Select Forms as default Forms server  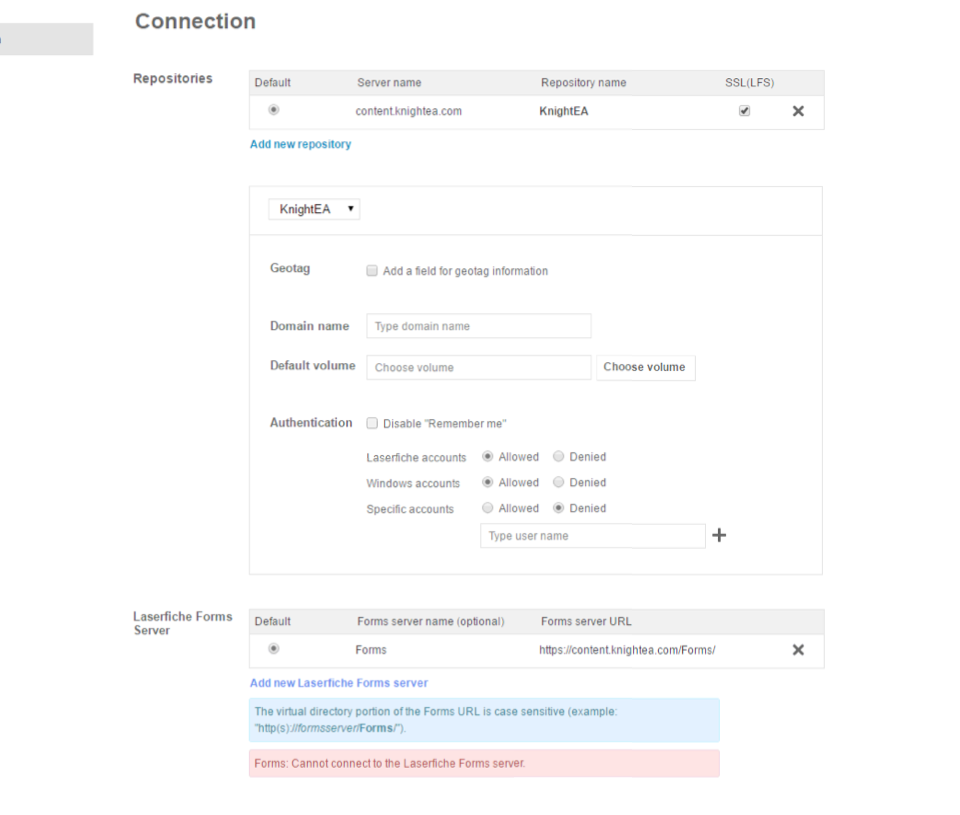274,649
